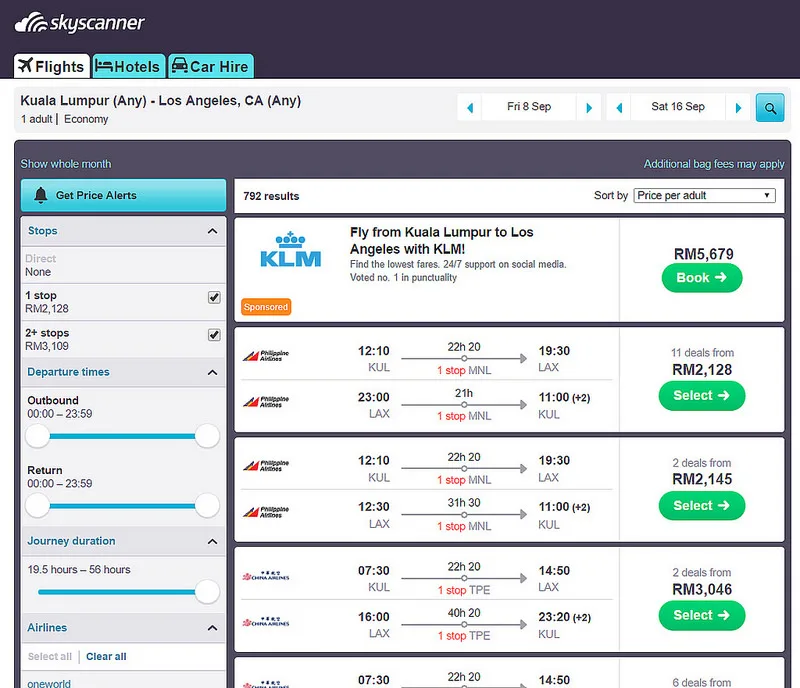This screenshot has width=800, height=688.
Task: Go to previous departure date arrow
Action: point(470,107)
